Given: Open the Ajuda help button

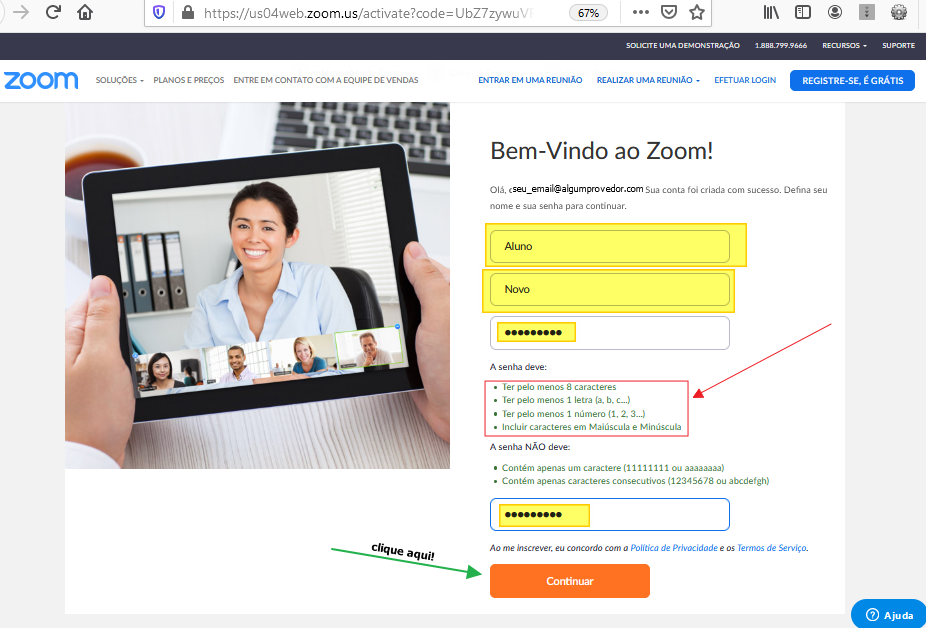Looking at the screenshot, I should coord(888,614).
